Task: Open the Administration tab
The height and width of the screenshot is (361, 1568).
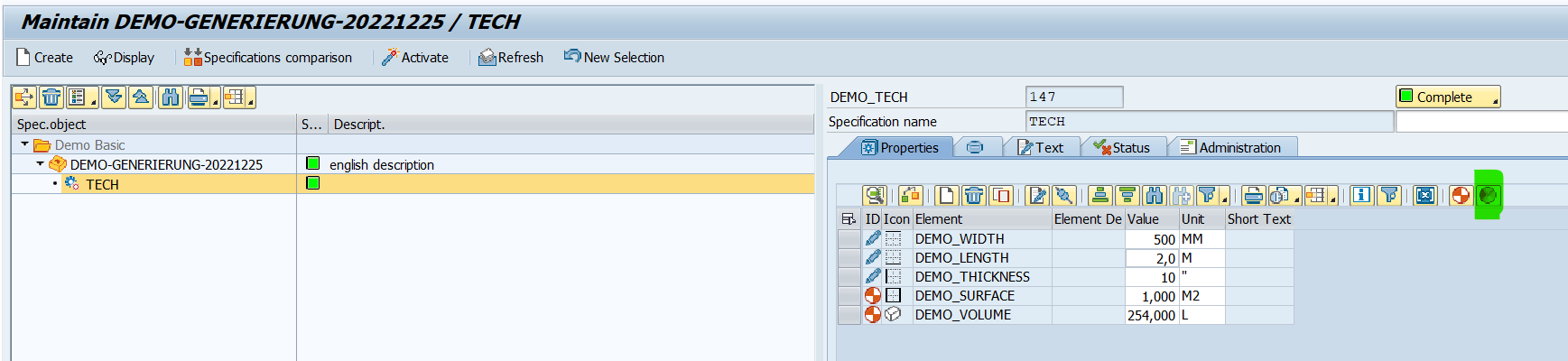Action: click(1231, 147)
